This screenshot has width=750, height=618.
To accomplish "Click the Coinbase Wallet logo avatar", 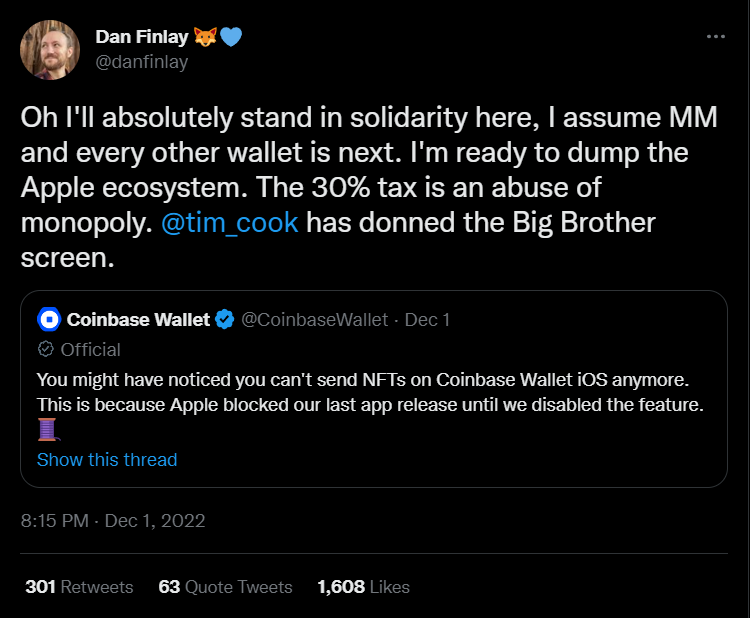I will coord(49,320).
